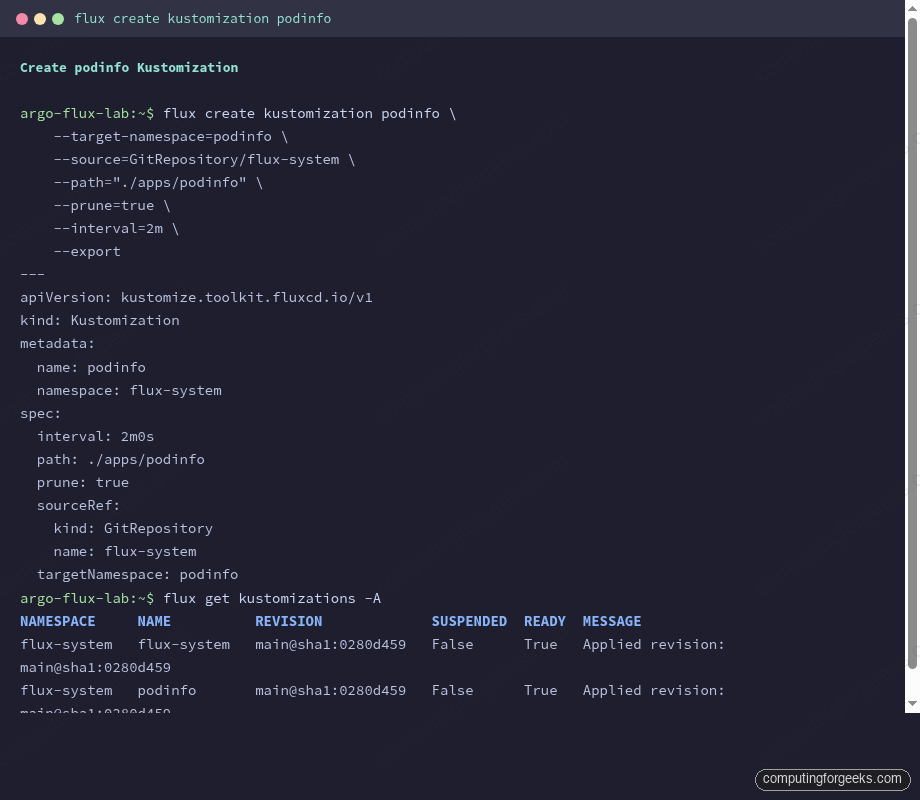Click the 'prune: true' line

(x=83, y=482)
